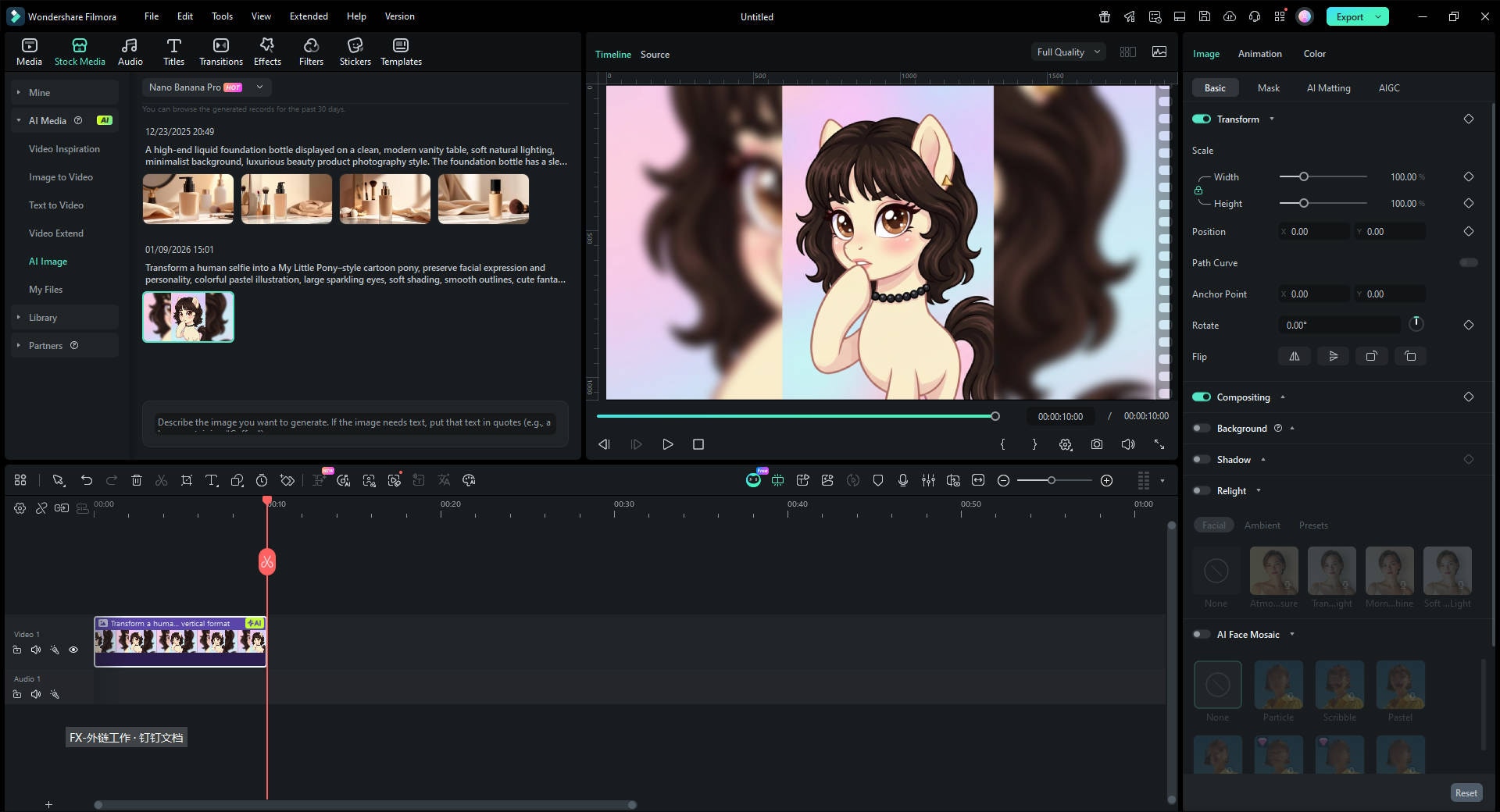The image size is (1500, 812).
Task: Click the Reset button in the properties panel
Action: click(1466, 792)
